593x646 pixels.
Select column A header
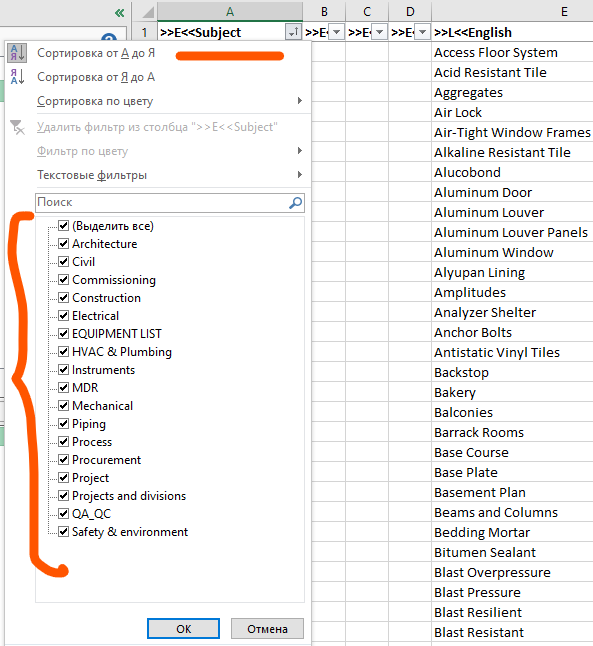pyautogui.click(x=230, y=12)
